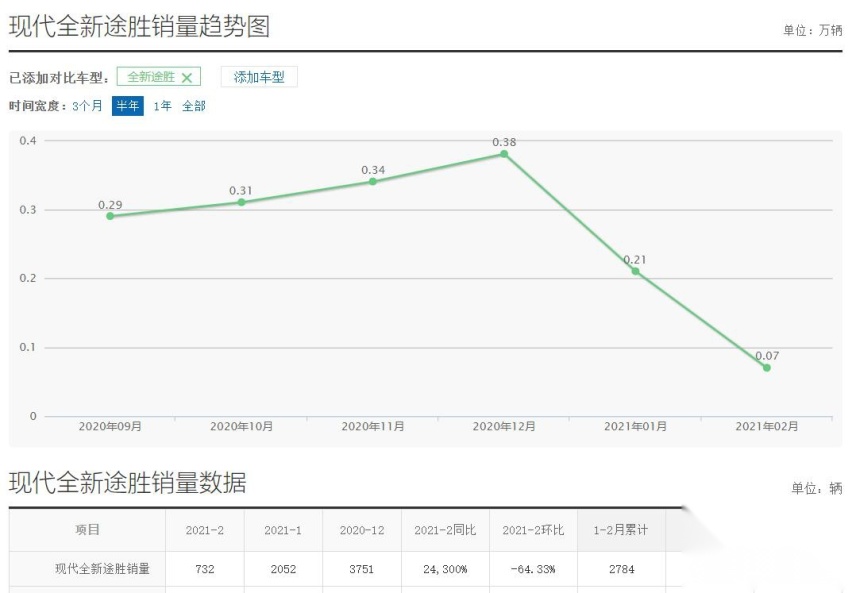Select the 1年 time range
The width and height of the screenshot is (852, 593).
tap(162, 105)
